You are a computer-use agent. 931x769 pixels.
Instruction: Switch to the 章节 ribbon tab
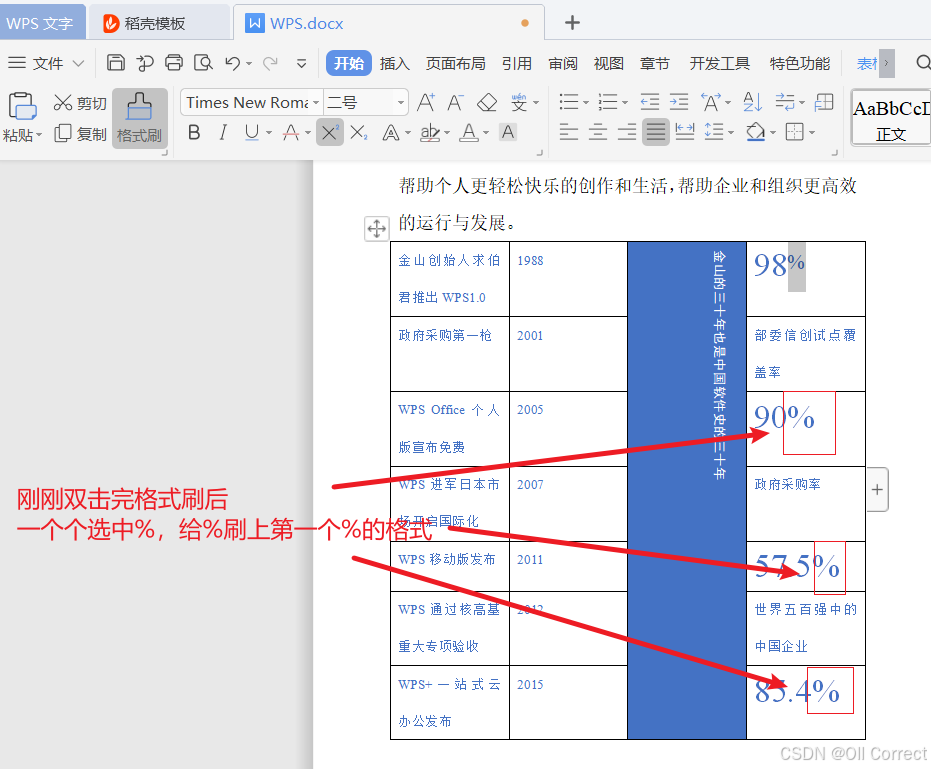(654, 63)
